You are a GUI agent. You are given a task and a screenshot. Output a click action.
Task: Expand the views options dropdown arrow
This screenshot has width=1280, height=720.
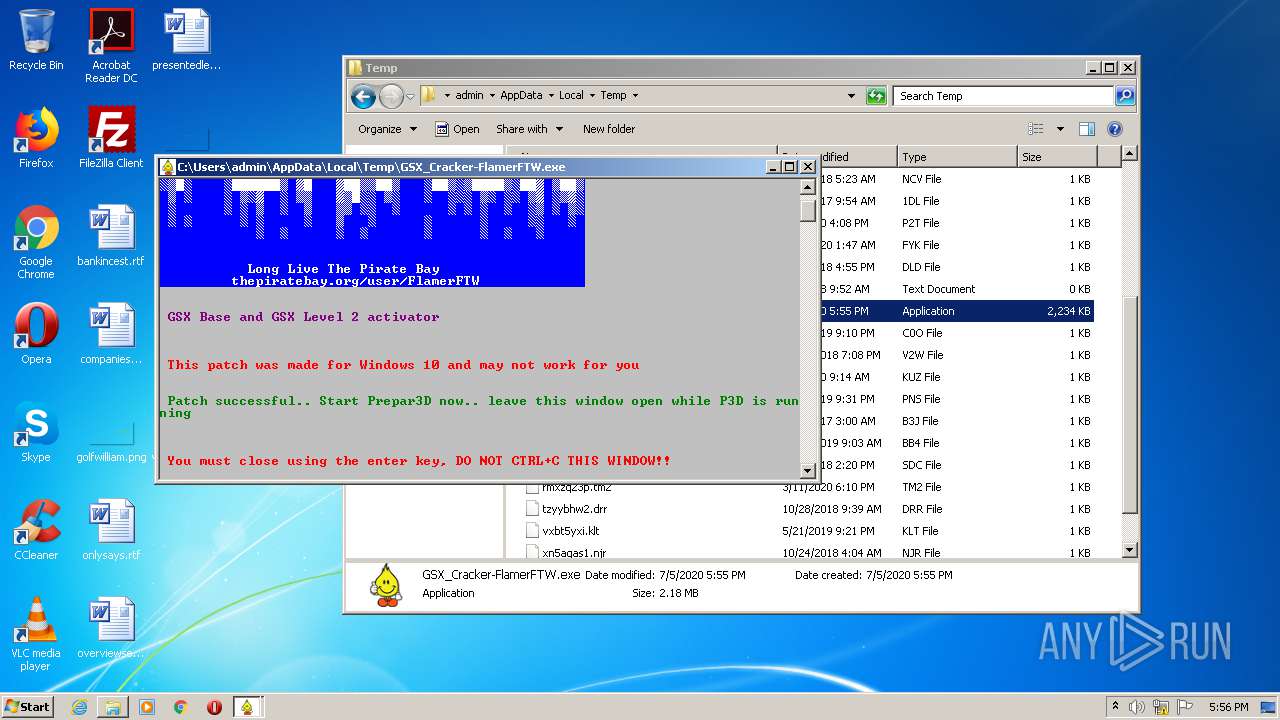click(1060, 129)
